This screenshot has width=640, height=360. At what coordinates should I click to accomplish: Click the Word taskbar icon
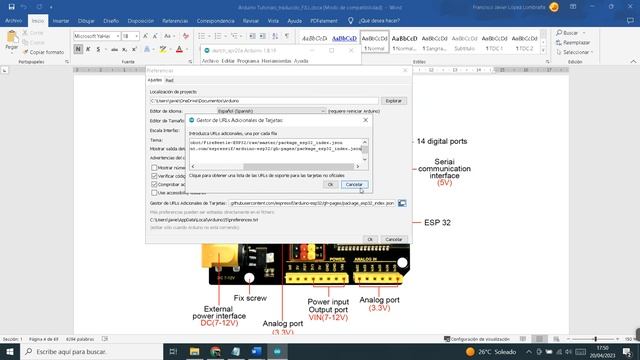256,351
